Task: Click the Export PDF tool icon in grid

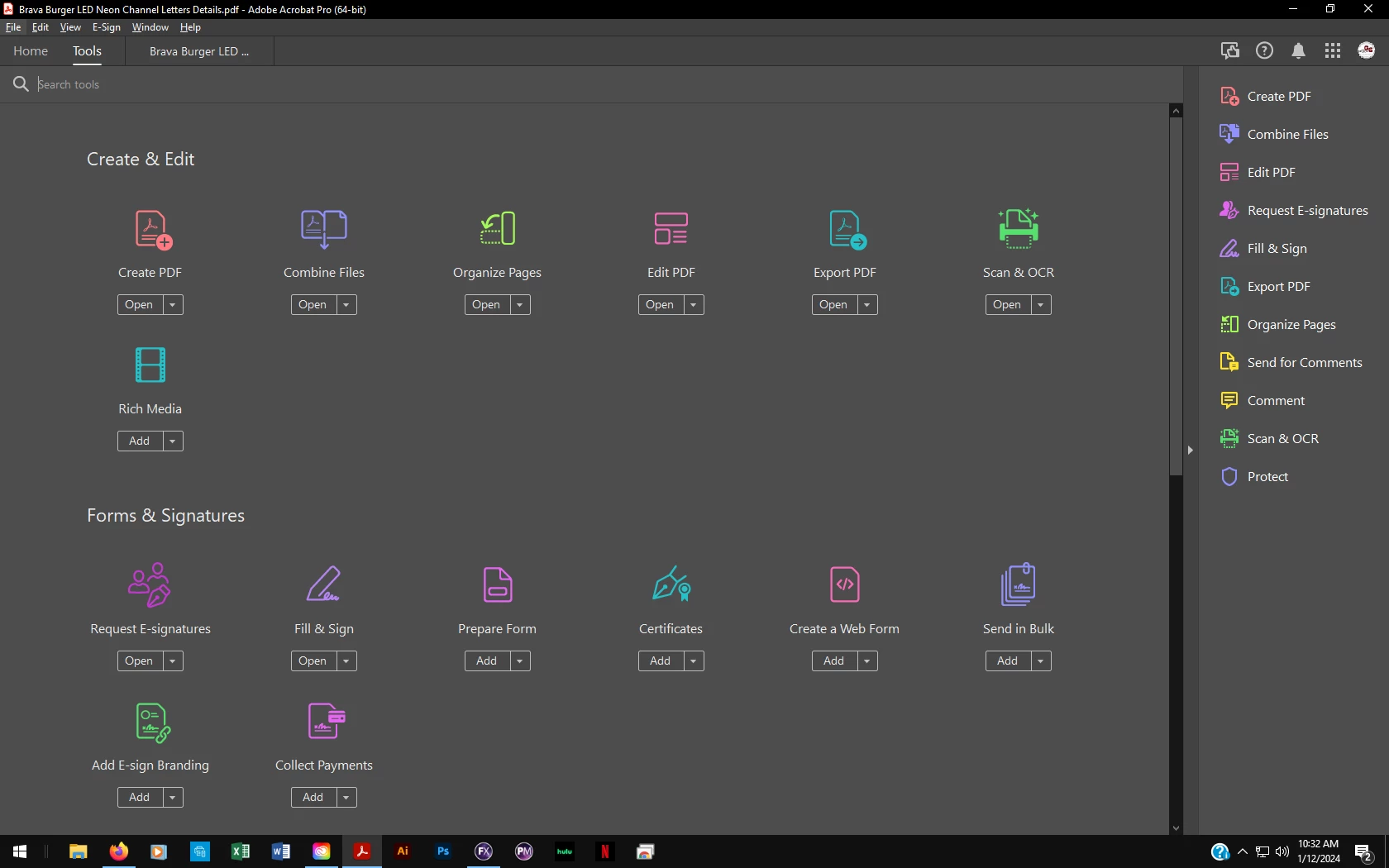Action: tap(847, 230)
